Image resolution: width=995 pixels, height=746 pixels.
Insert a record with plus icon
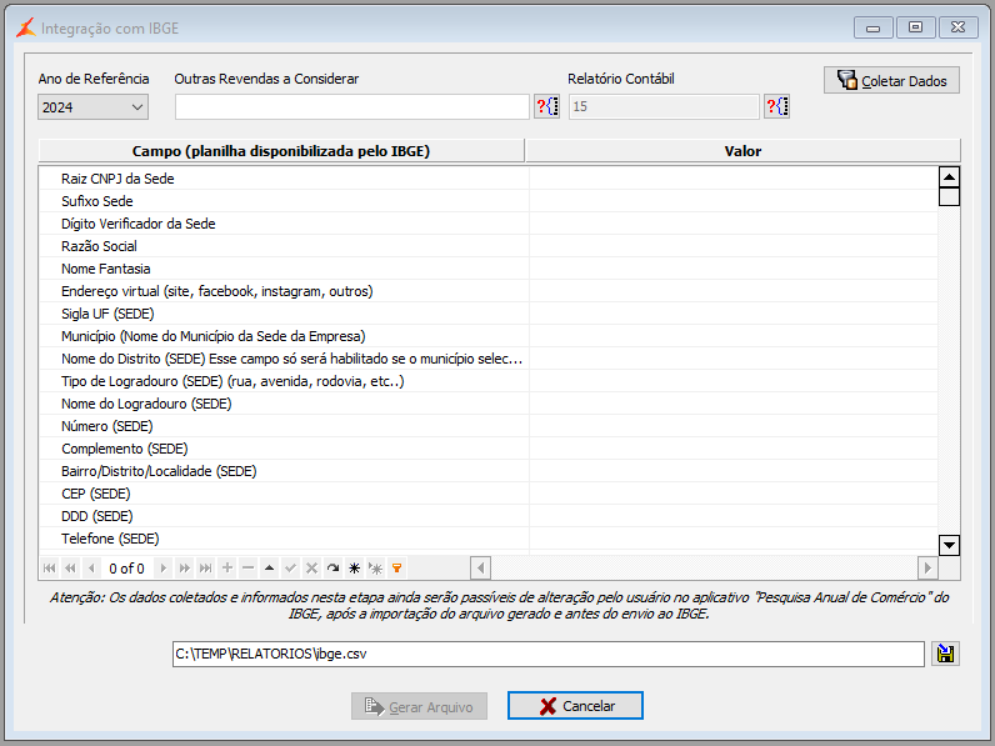227,568
